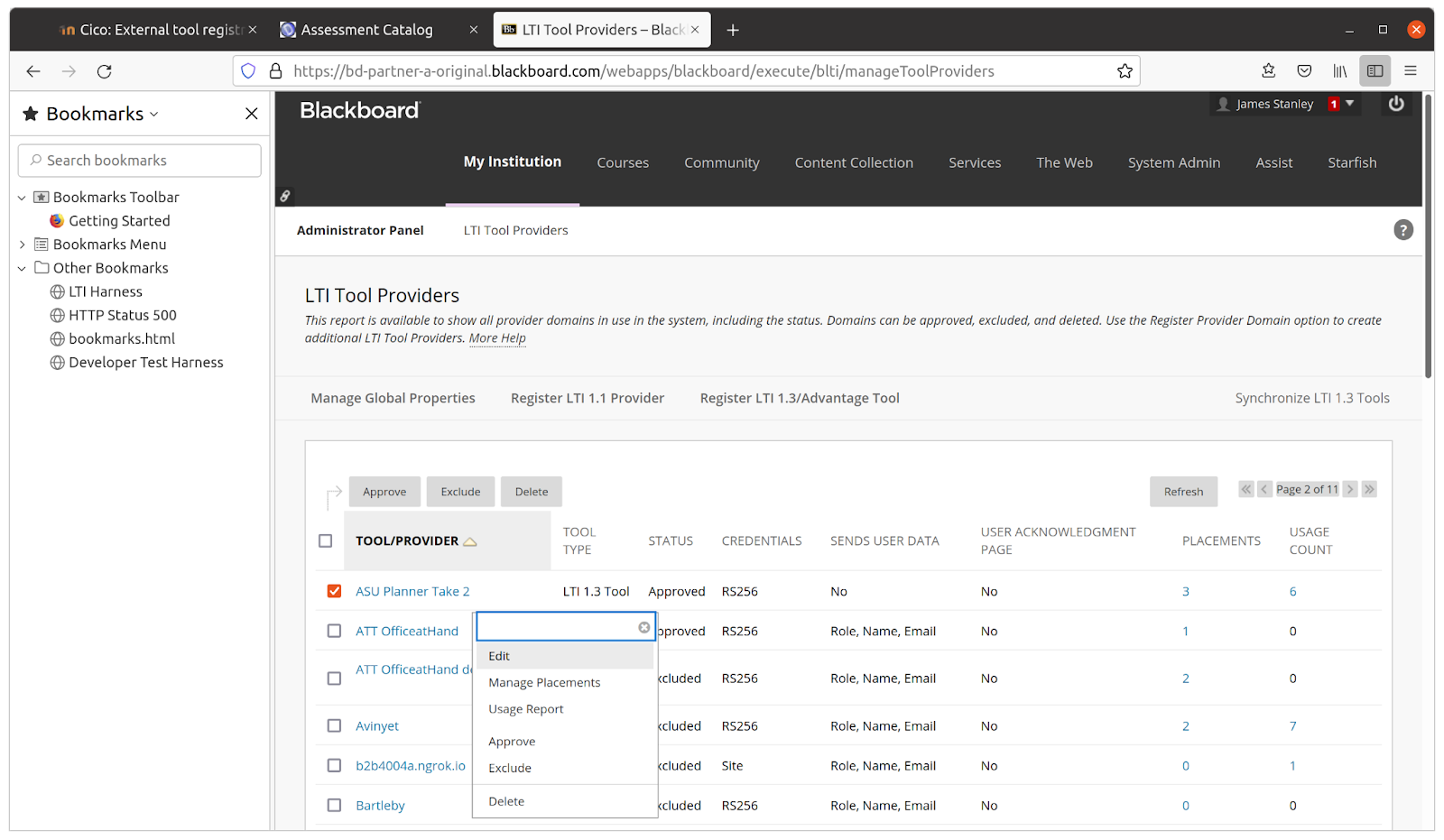This screenshot has height=840, width=1444.
Task: Open Manage Global Properties
Action: click(393, 398)
